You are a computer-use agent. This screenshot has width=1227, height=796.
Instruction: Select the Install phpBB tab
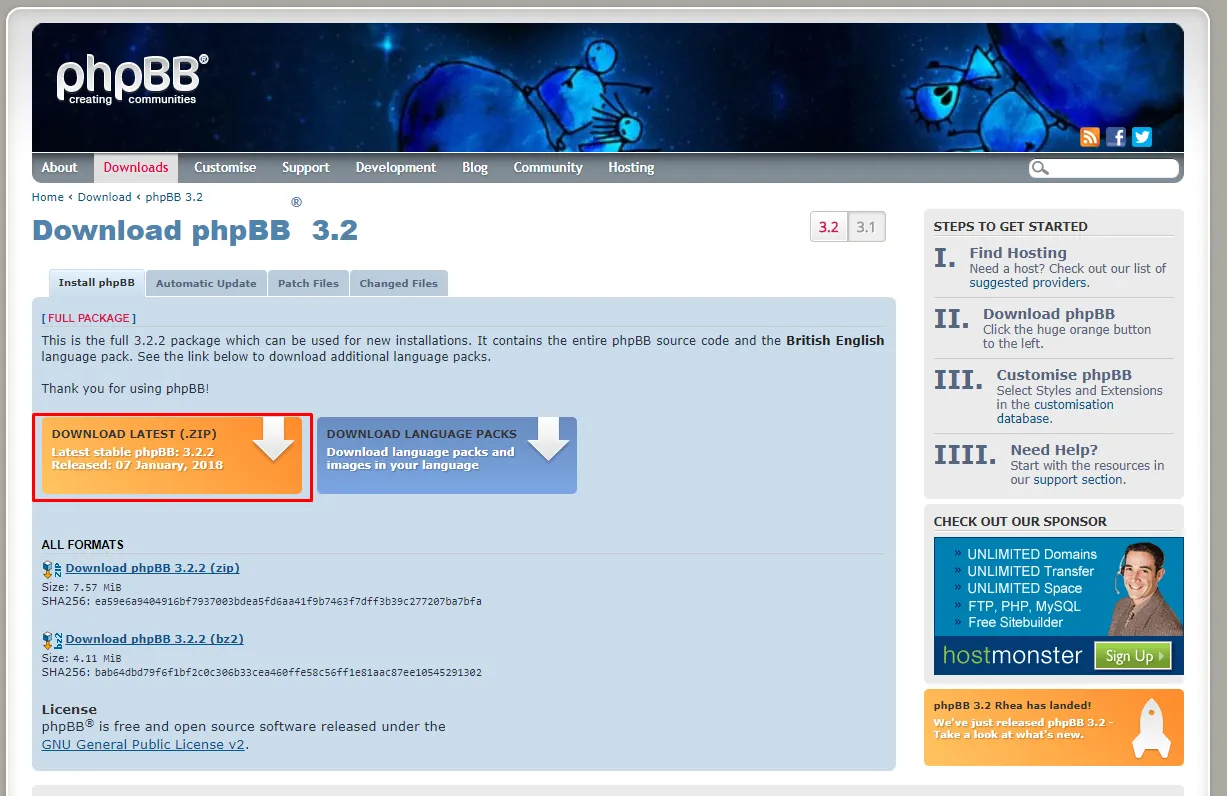click(97, 283)
